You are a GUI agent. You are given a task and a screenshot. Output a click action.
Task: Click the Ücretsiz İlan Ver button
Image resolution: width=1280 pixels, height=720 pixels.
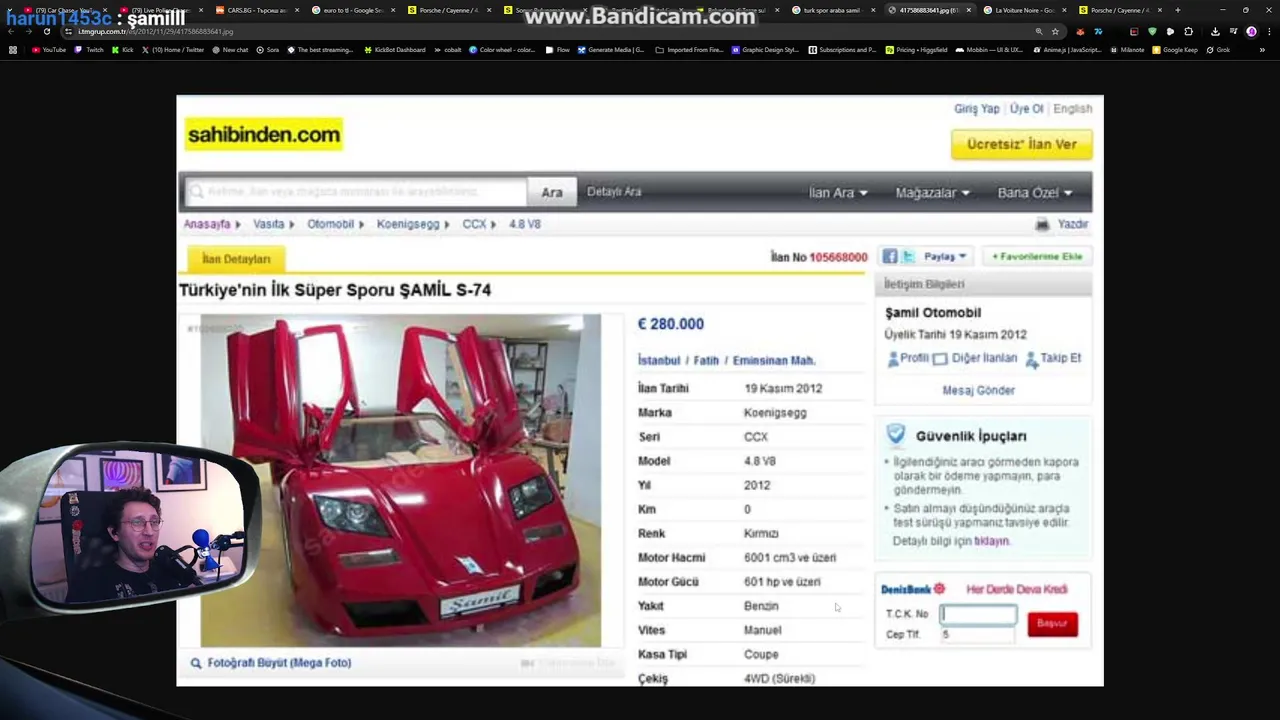pos(1021,144)
